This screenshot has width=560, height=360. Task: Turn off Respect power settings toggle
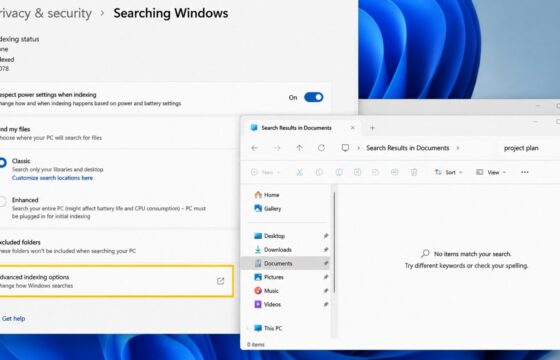314,97
